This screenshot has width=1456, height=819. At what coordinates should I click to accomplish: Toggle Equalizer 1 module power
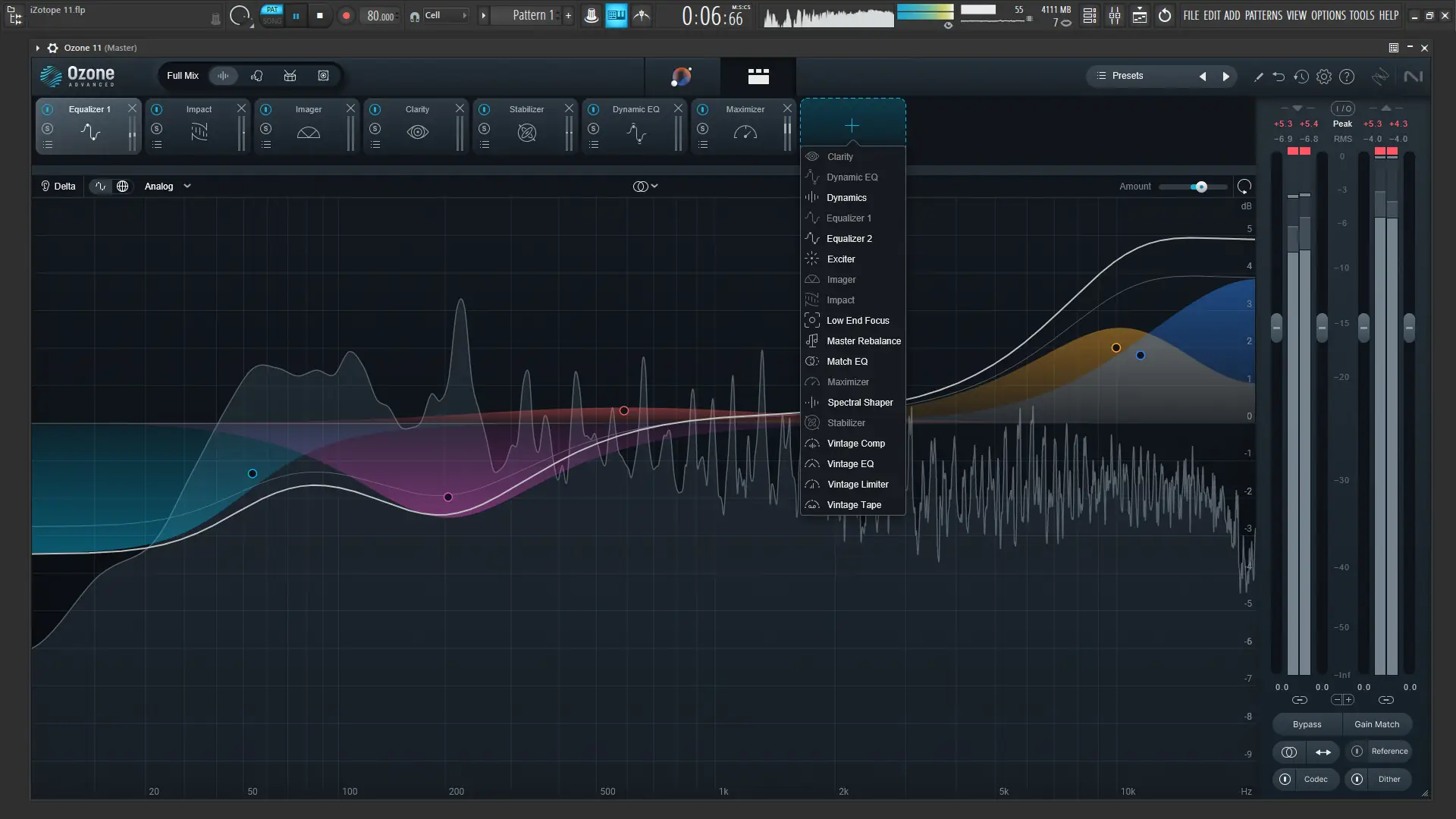(x=47, y=109)
